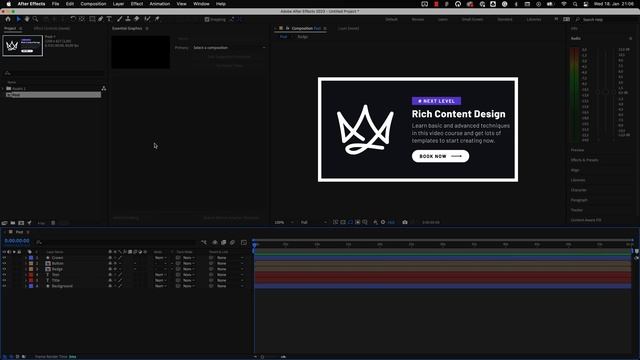The image size is (640, 360).
Task: Select the Brush tool
Action: pyautogui.click(x=120, y=19)
